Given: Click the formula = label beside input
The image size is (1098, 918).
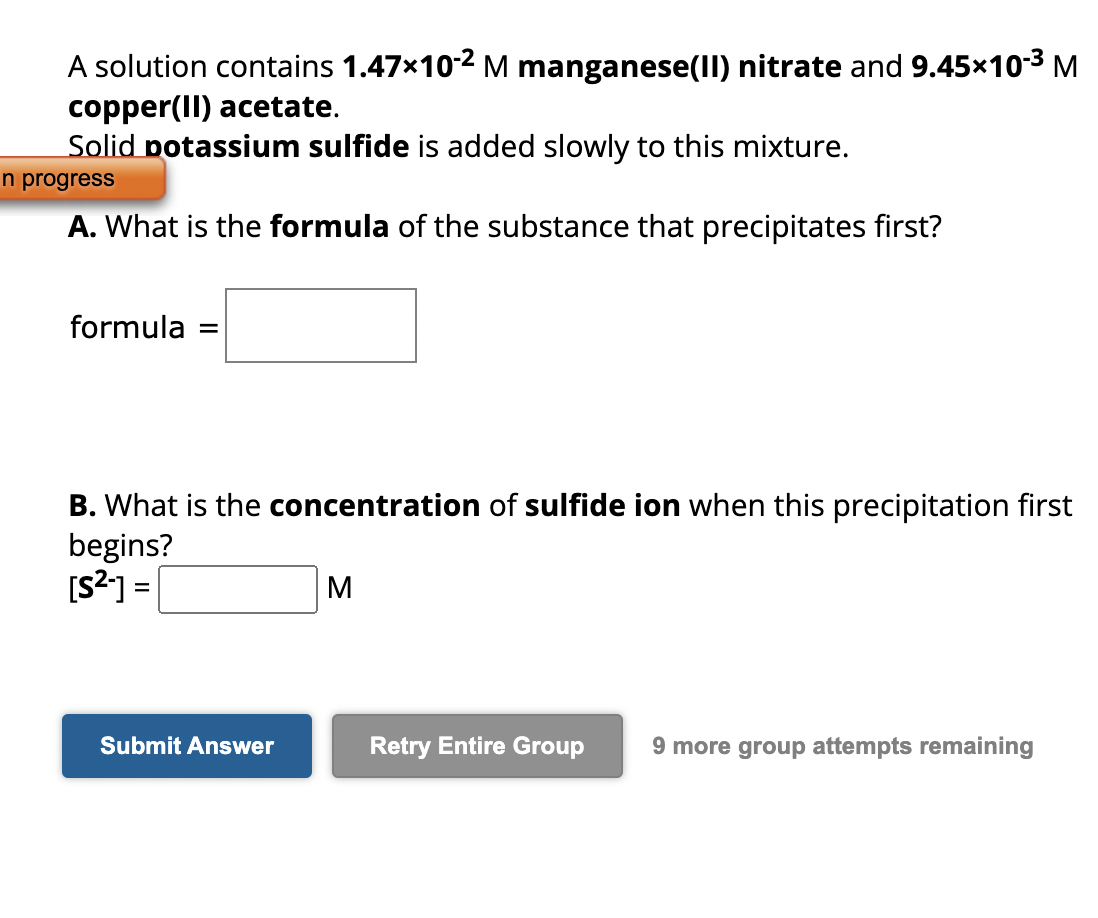Looking at the screenshot, I should (x=144, y=327).
